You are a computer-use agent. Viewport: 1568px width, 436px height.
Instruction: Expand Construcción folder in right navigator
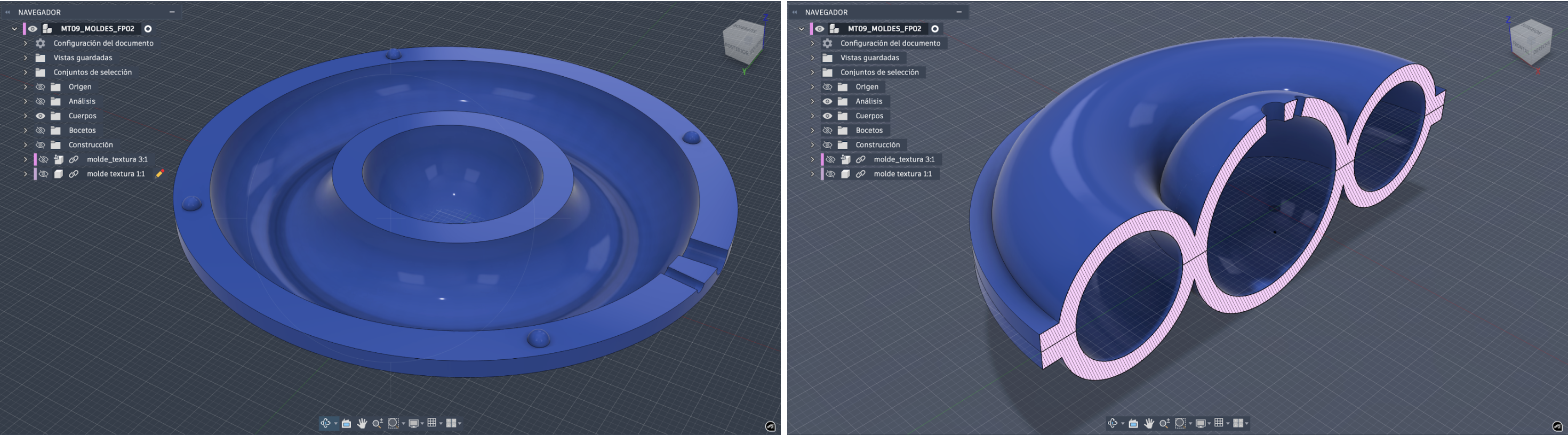(813, 146)
